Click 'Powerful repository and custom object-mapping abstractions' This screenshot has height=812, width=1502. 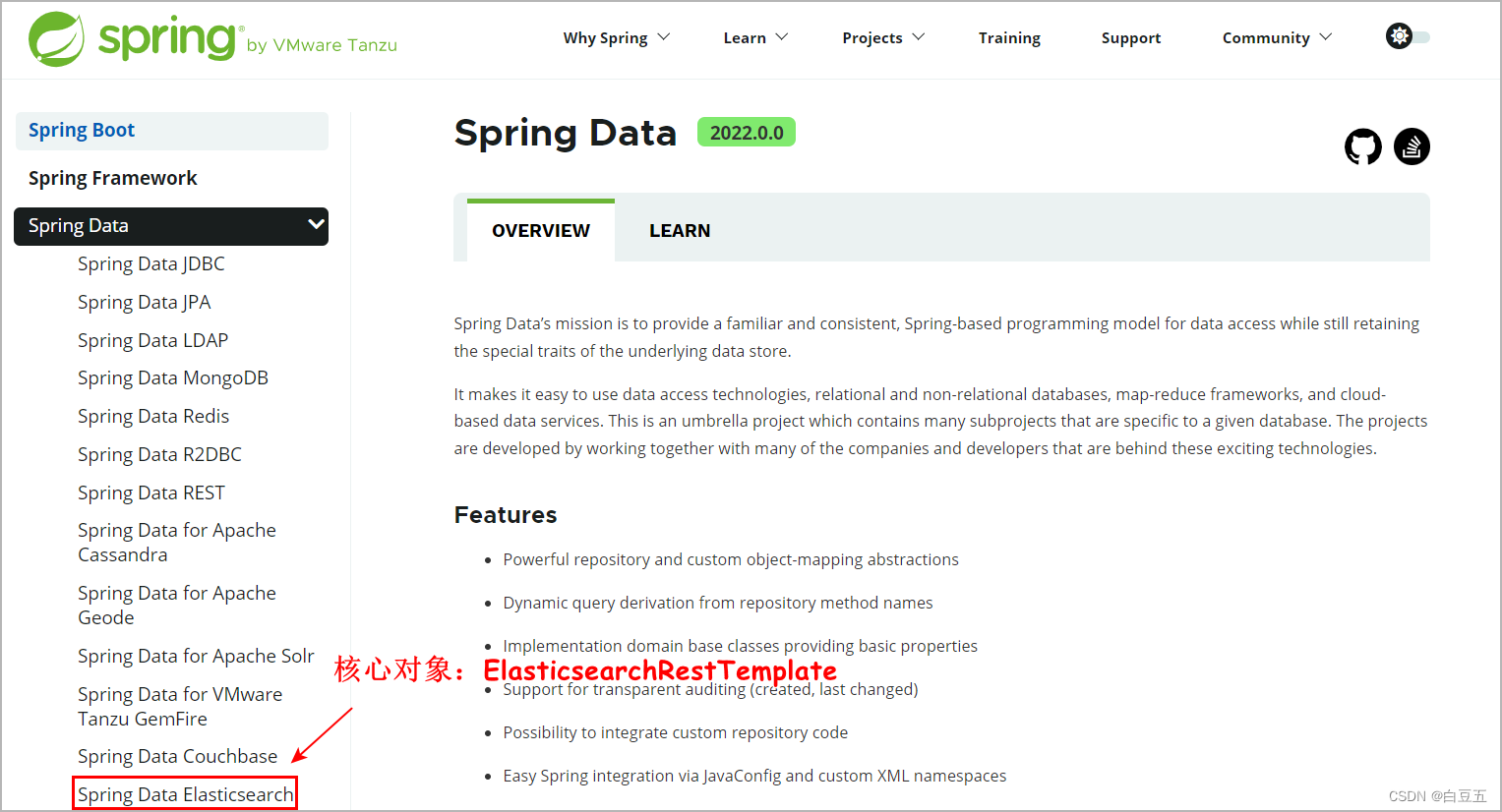(x=731, y=559)
